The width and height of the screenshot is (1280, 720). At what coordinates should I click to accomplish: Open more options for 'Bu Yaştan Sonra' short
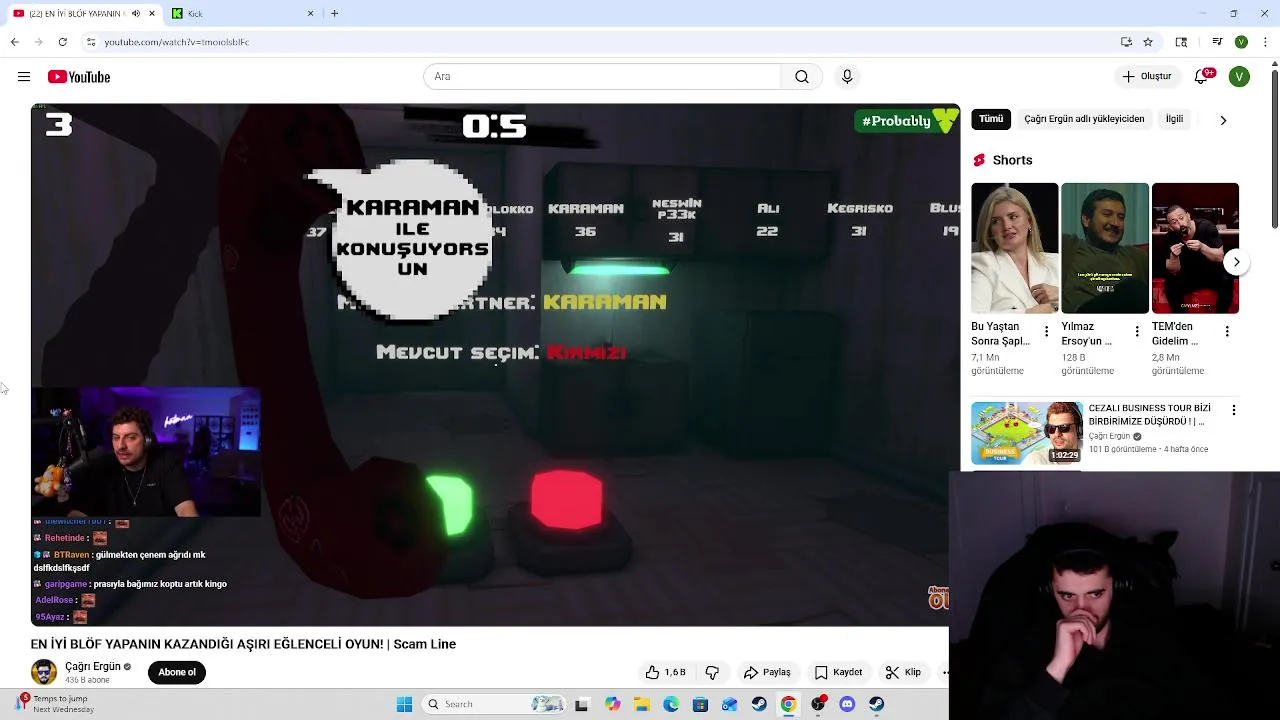coord(1047,331)
